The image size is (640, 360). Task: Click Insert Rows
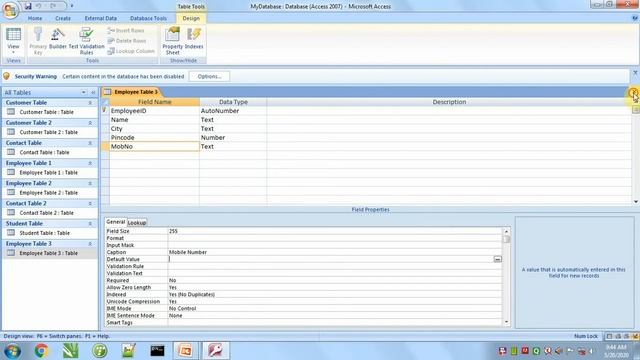tap(126, 31)
